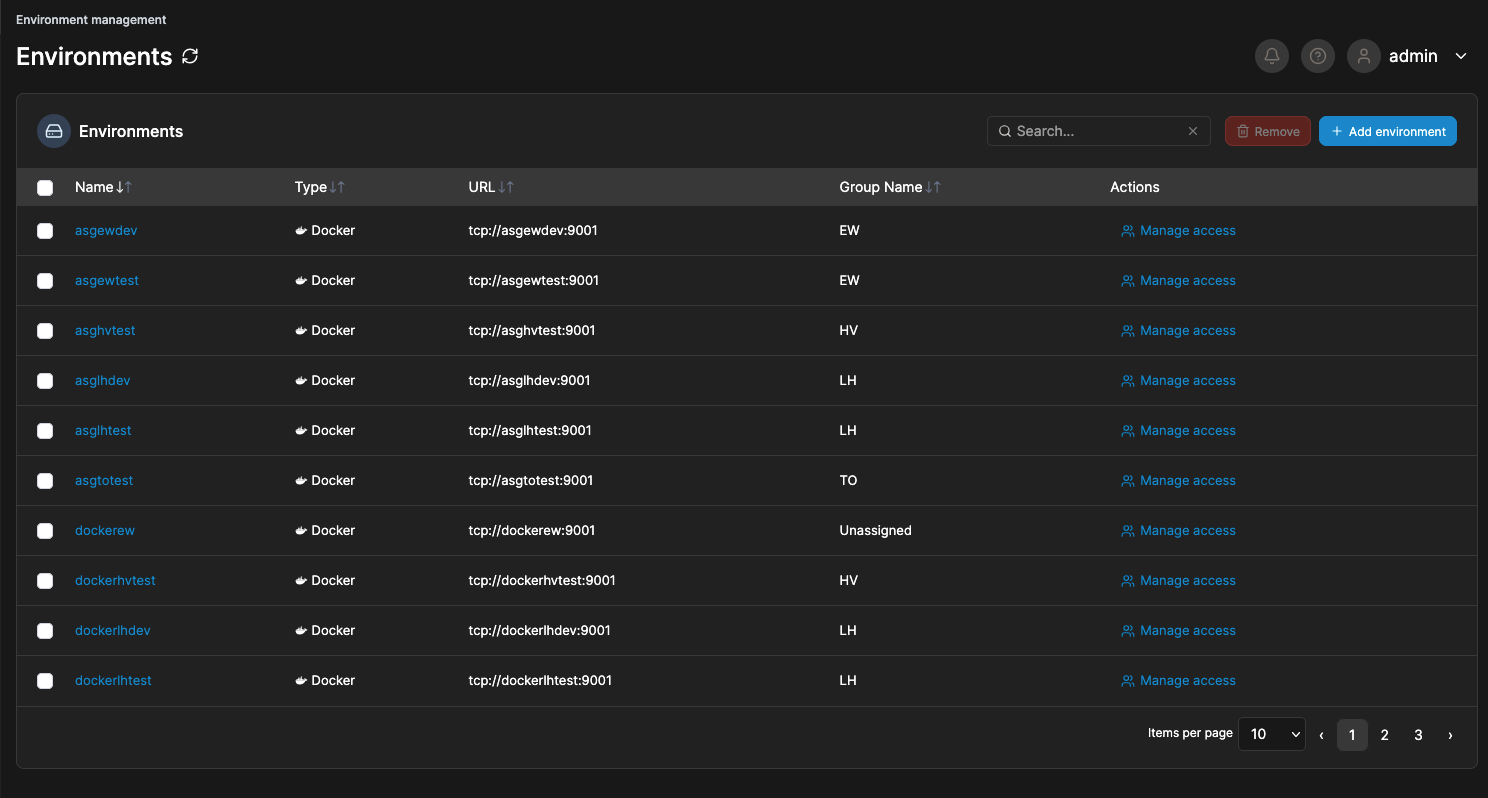Go to next page arrow
The height and width of the screenshot is (798, 1488).
point(1450,735)
